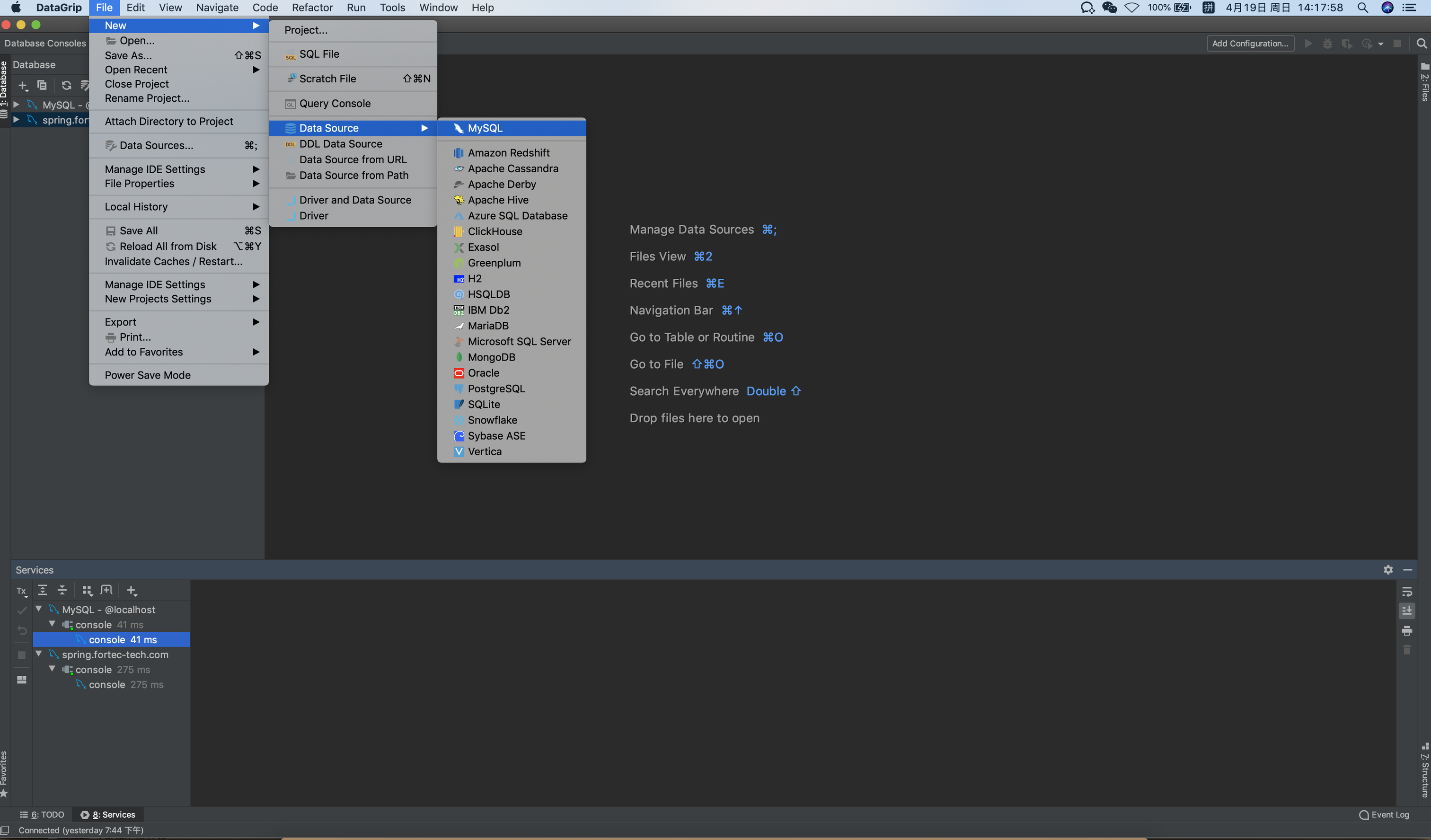Image resolution: width=1431 pixels, height=840 pixels.
Task: Click Data Sources... menu entry
Action: coord(179,145)
